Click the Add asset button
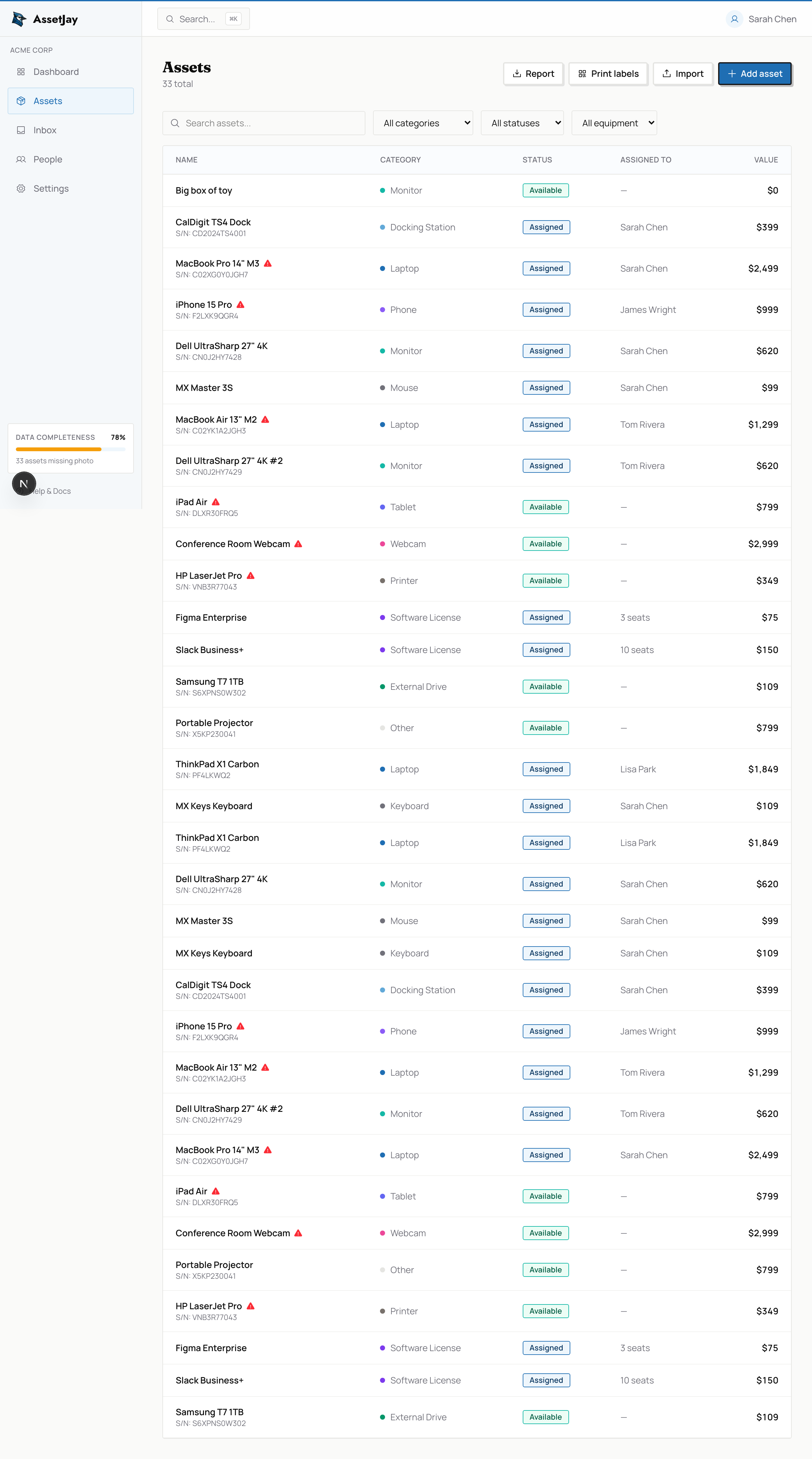Screen dimensions: 812x1459 pyautogui.click(x=754, y=74)
